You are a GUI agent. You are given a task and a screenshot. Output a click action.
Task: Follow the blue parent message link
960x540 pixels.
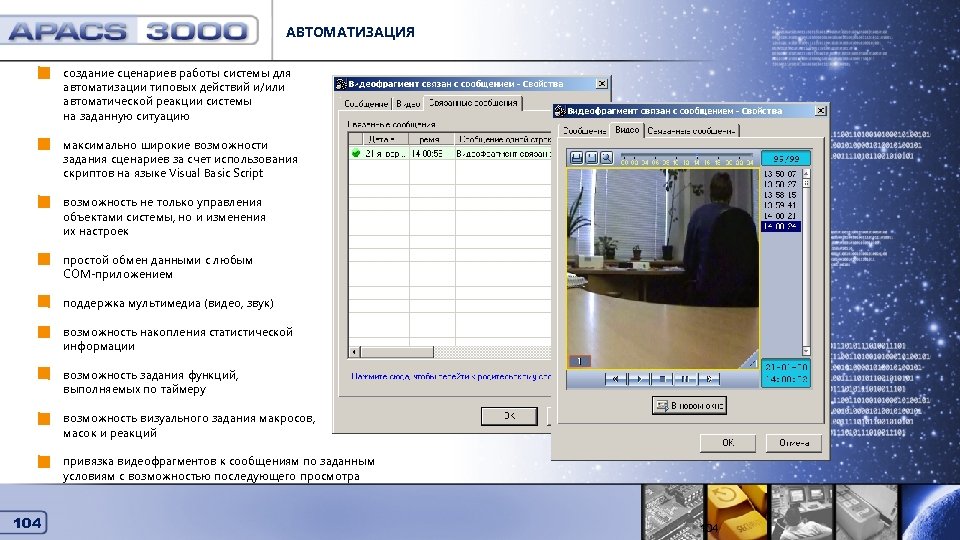click(451, 377)
